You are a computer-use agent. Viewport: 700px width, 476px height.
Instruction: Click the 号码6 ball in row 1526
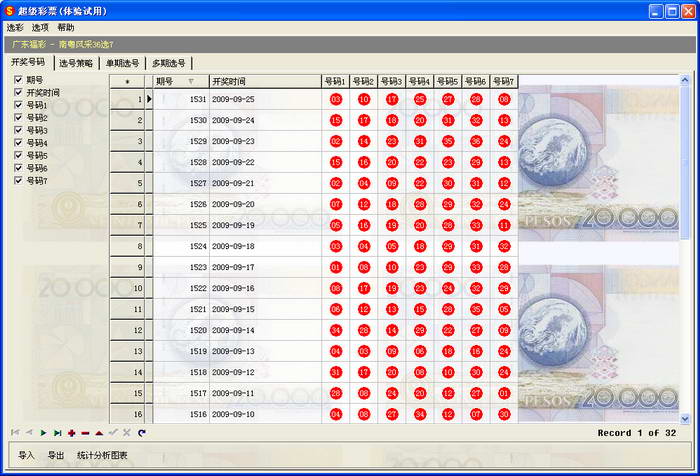(x=476, y=204)
